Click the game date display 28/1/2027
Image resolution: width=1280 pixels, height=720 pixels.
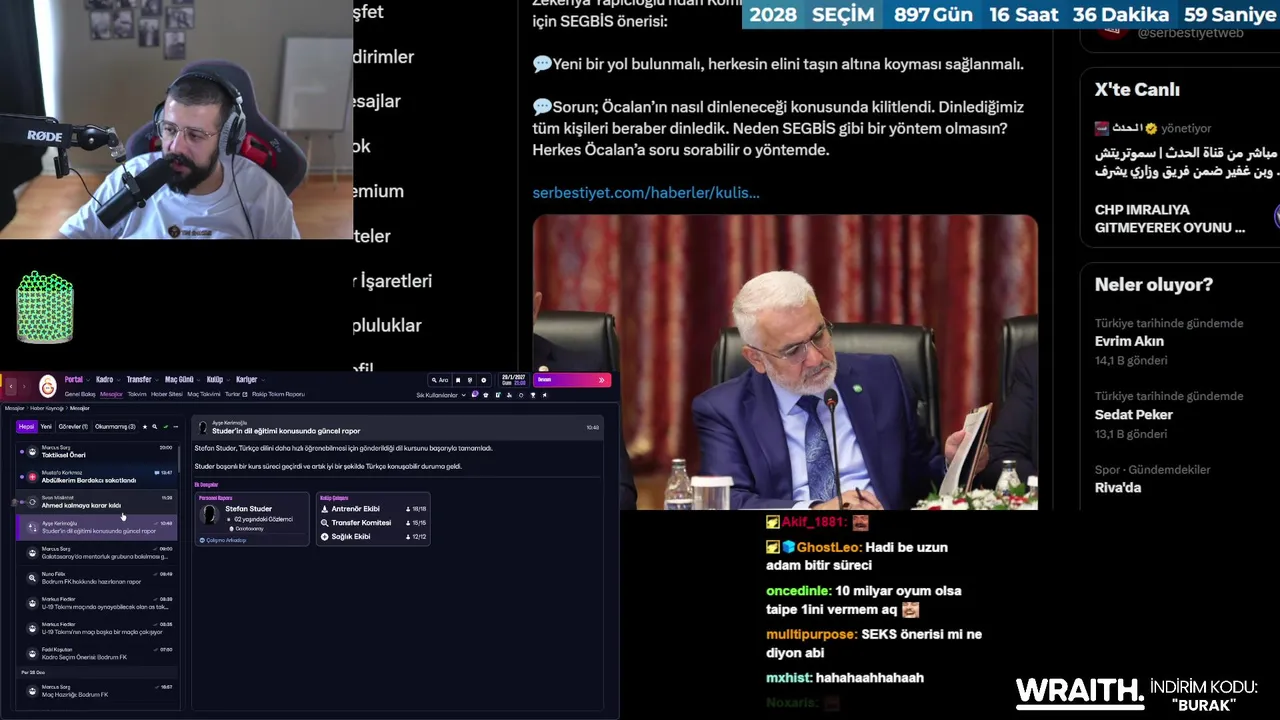(515, 380)
